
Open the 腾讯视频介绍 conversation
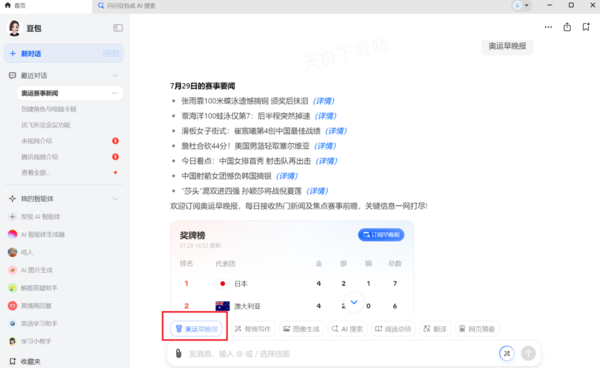[40, 157]
